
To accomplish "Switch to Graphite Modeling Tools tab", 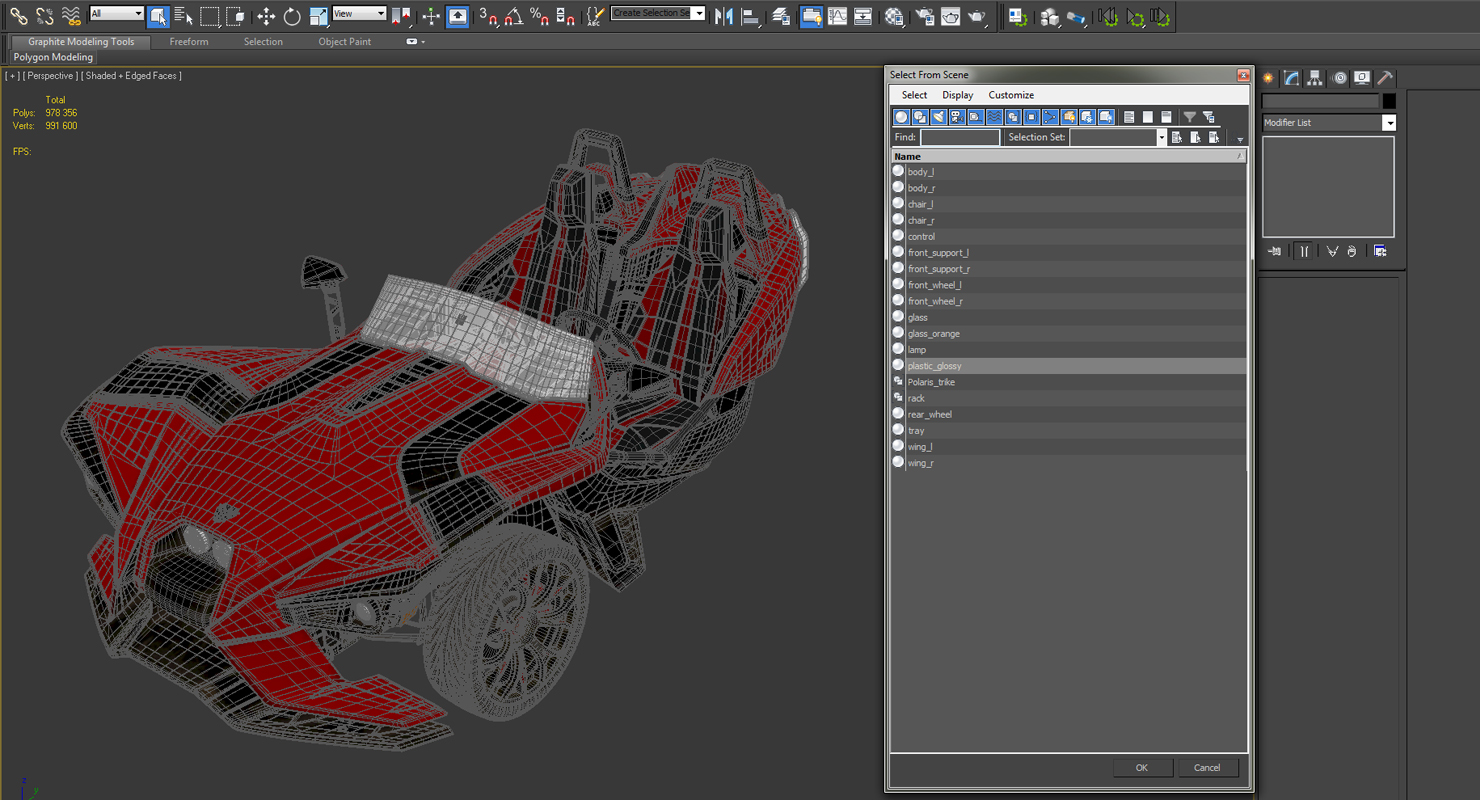I will point(81,42).
